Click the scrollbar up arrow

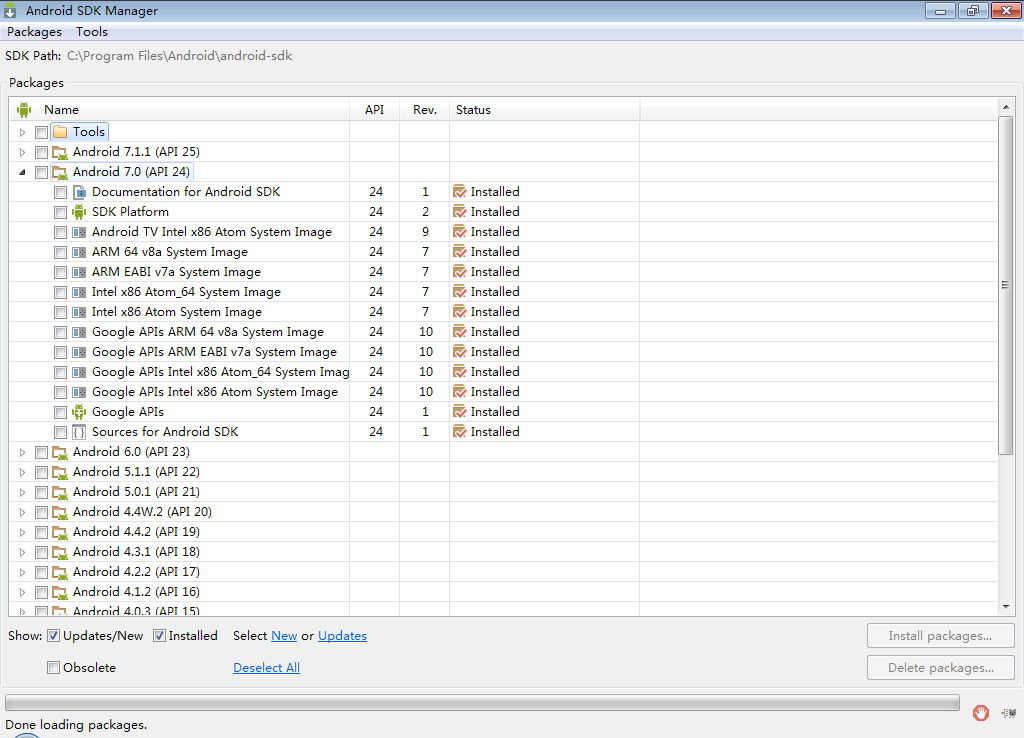[x=1006, y=106]
